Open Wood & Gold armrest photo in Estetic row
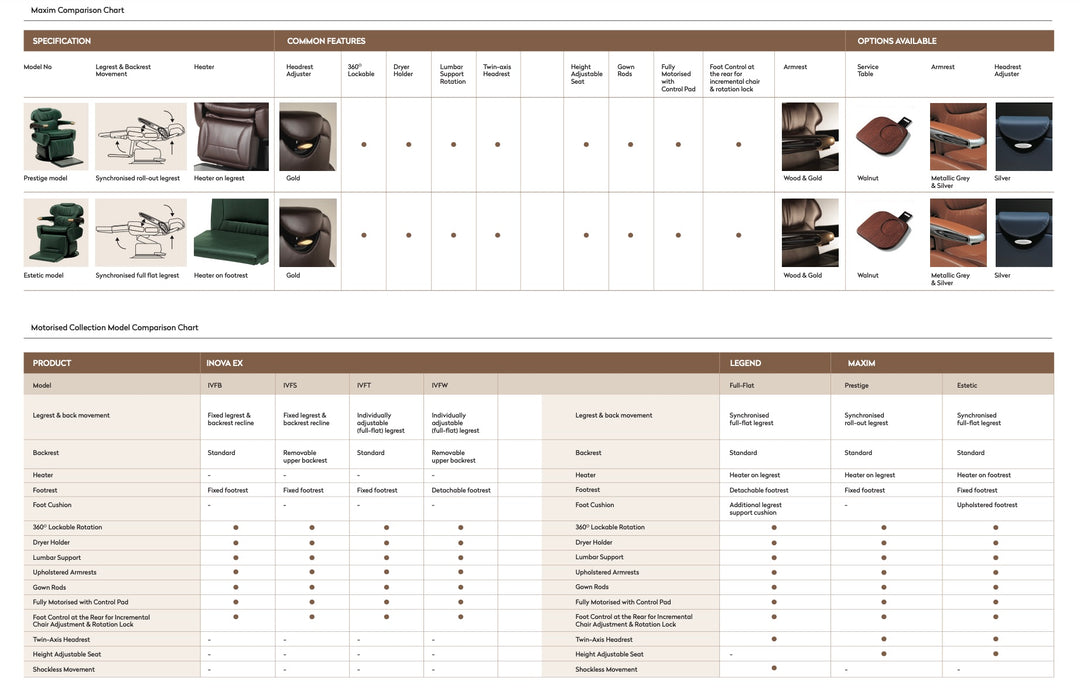The width and height of the screenshot is (1080, 691). coord(810,233)
